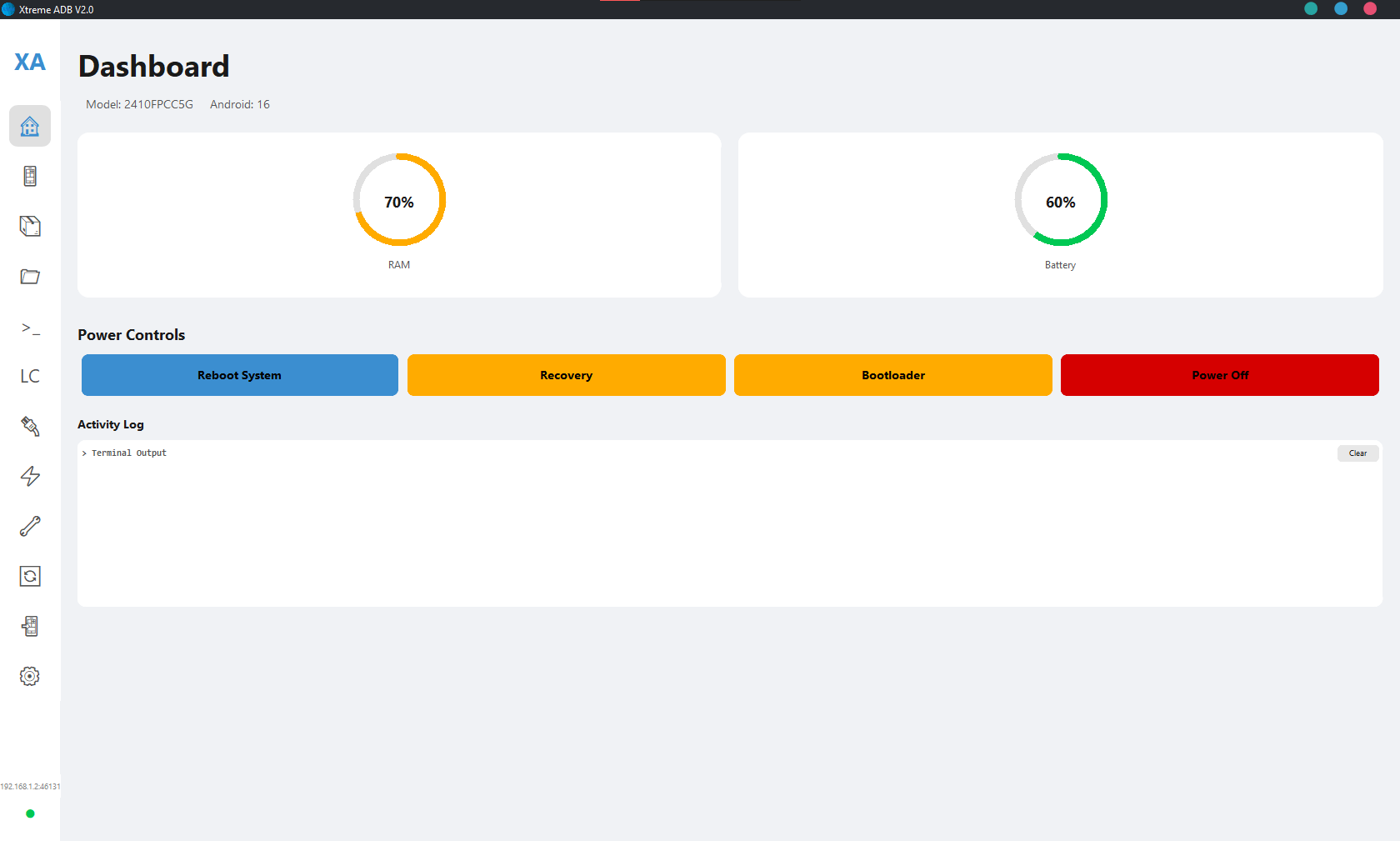The height and width of the screenshot is (841, 1400).
Task: Open the screen sync tool
Action: pyautogui.click(x=29, y=576)
